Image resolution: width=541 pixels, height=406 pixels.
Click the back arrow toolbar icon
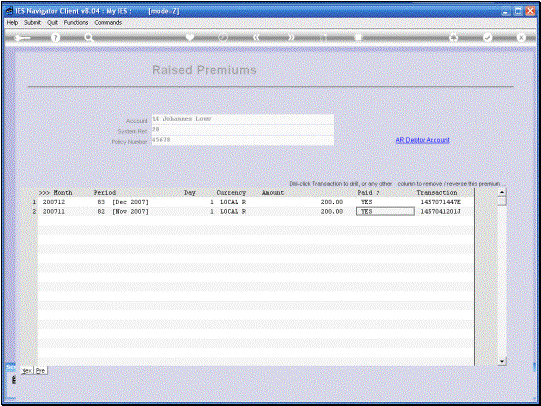point(22,38)
